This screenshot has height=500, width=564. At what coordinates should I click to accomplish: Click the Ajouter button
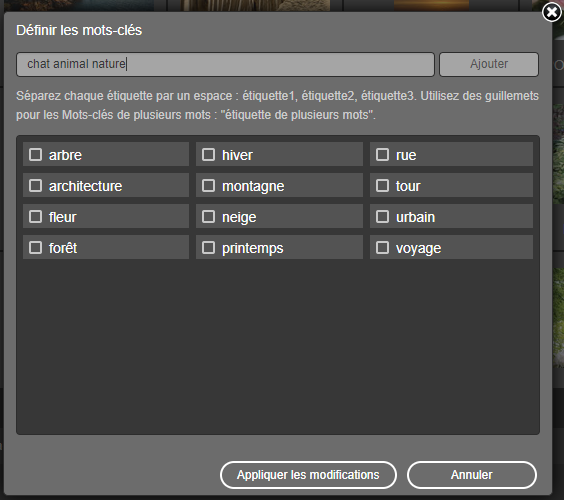click(489, 64)
